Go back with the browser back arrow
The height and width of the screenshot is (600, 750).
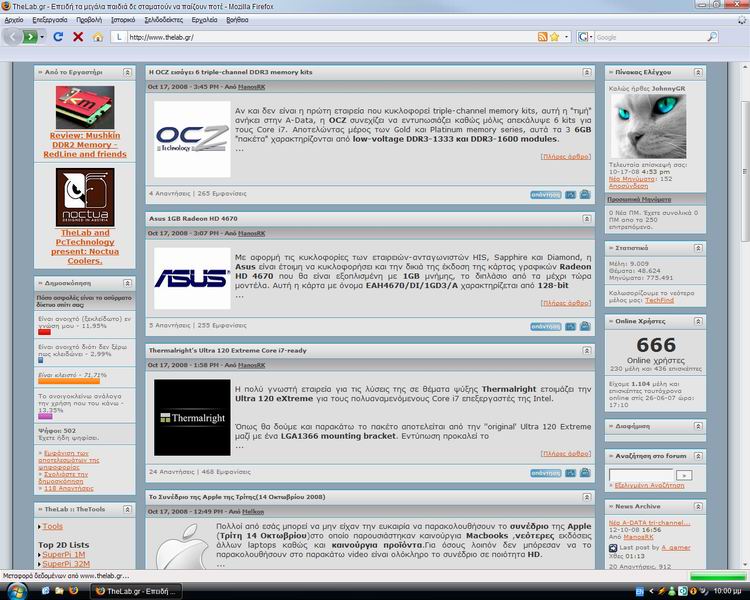click(x=13, y=37)
